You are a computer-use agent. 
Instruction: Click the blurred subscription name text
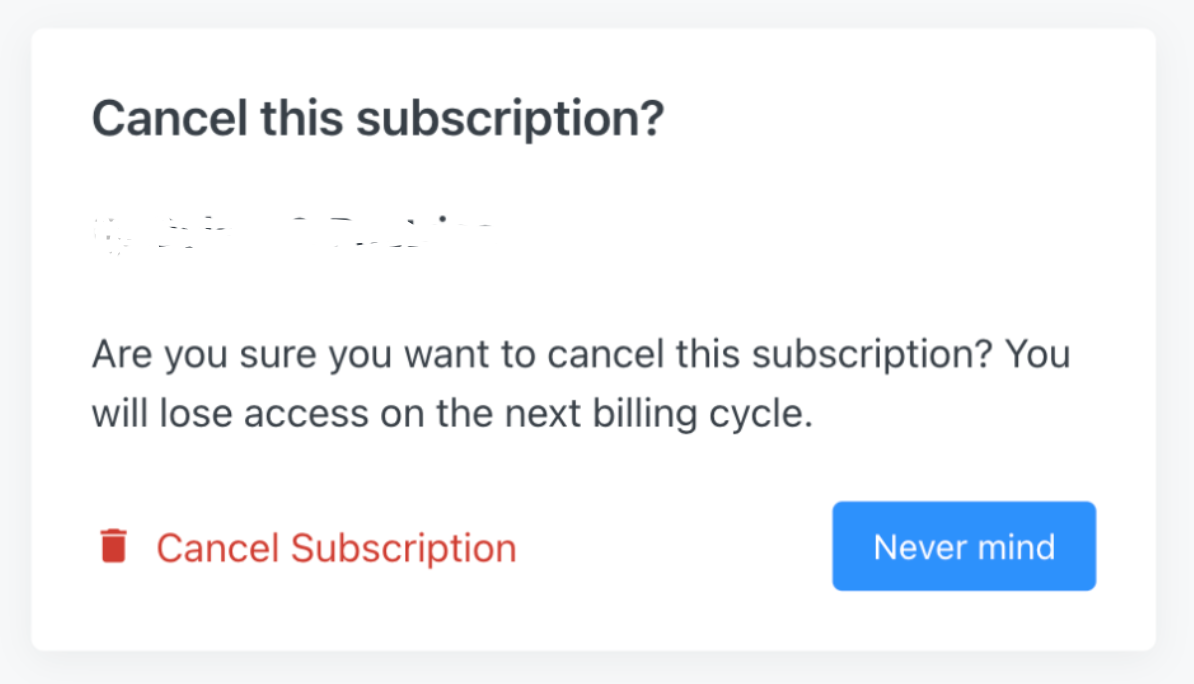290,232
